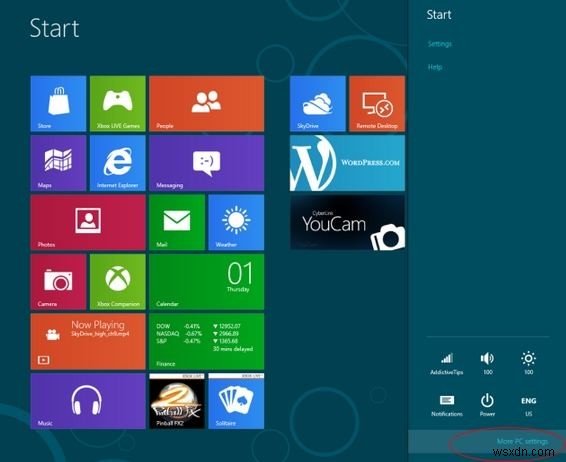Screen dimensions: 566x462
Task: Open the Now Playing video tile
Action: [88, 341]
